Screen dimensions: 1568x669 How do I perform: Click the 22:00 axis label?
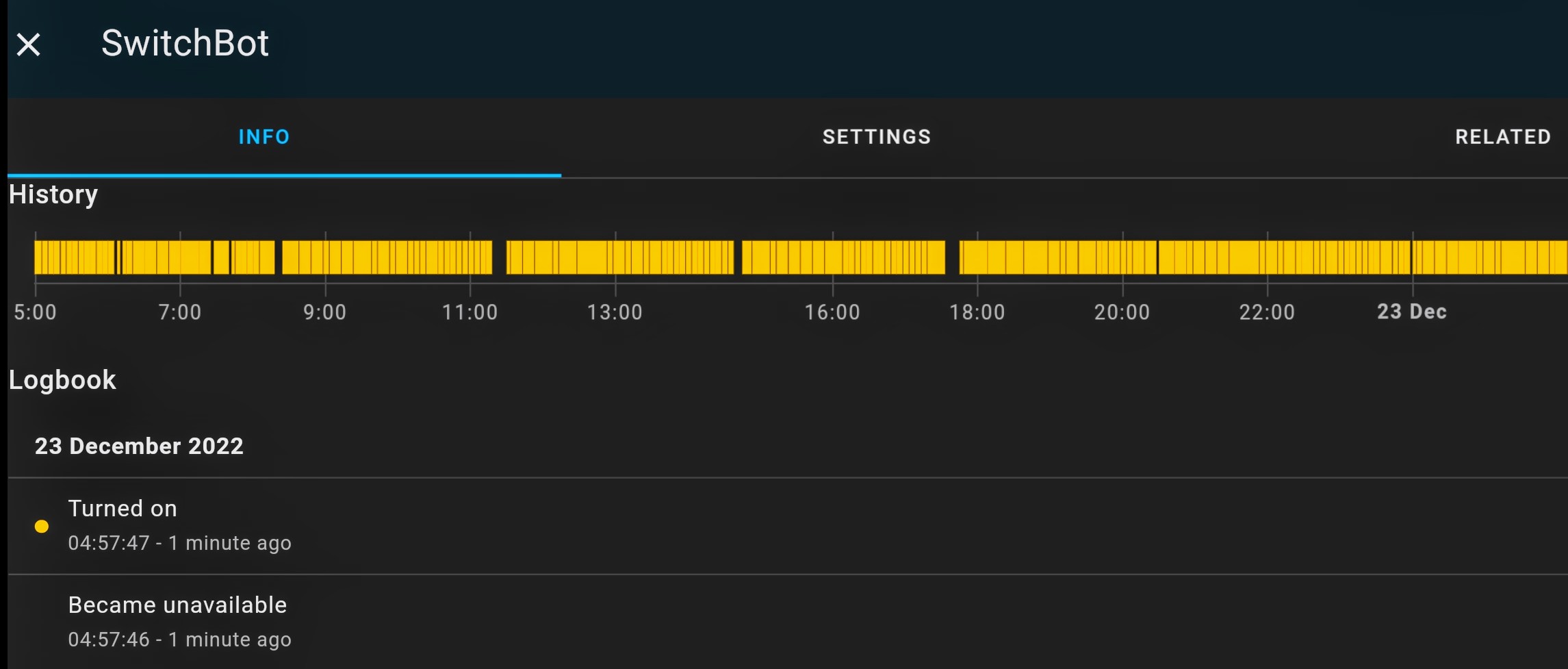(1268, 312)
